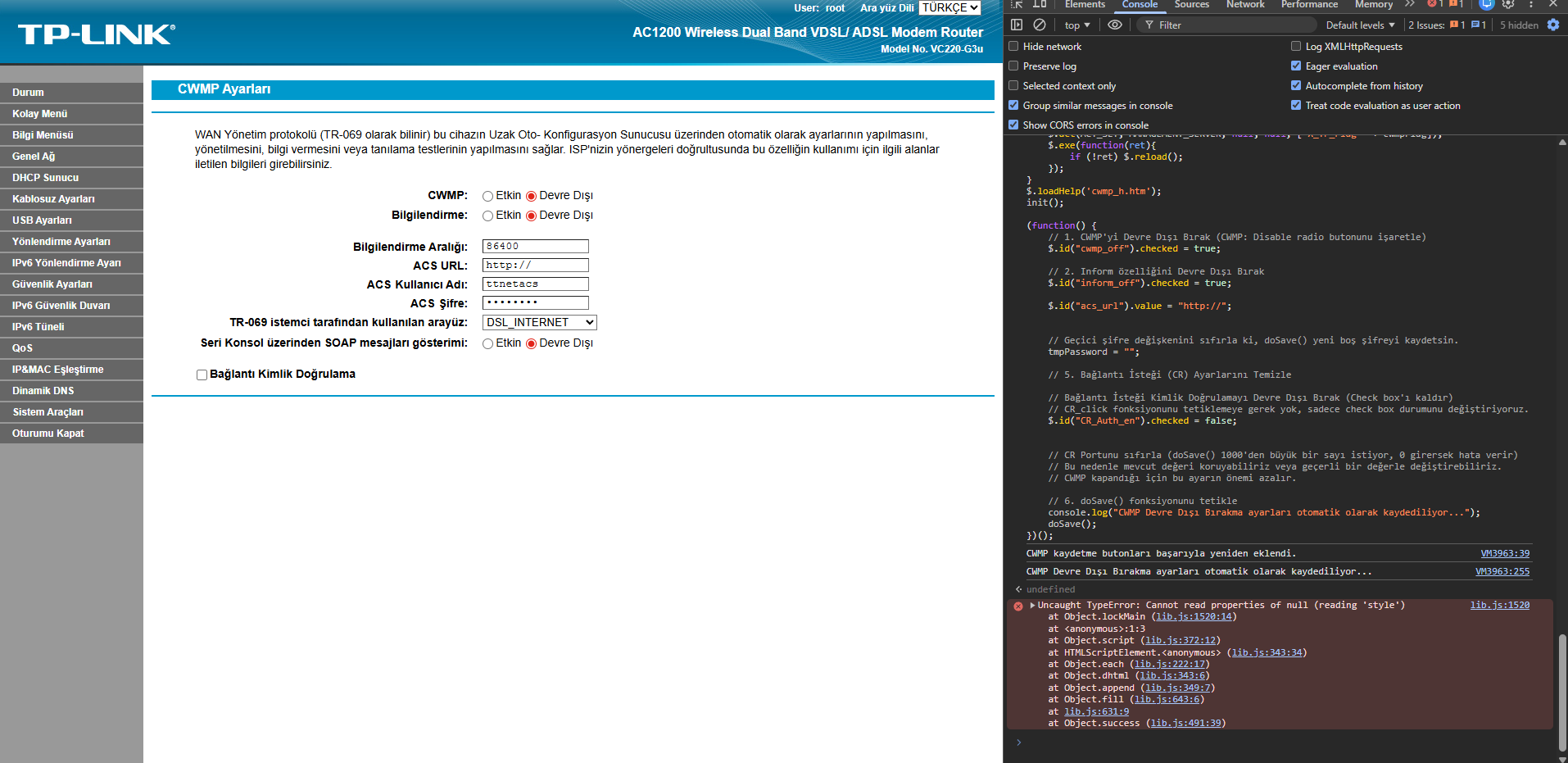Open the top execution context dropdown
1568x763 pixels.
[x=1077, y=25]
